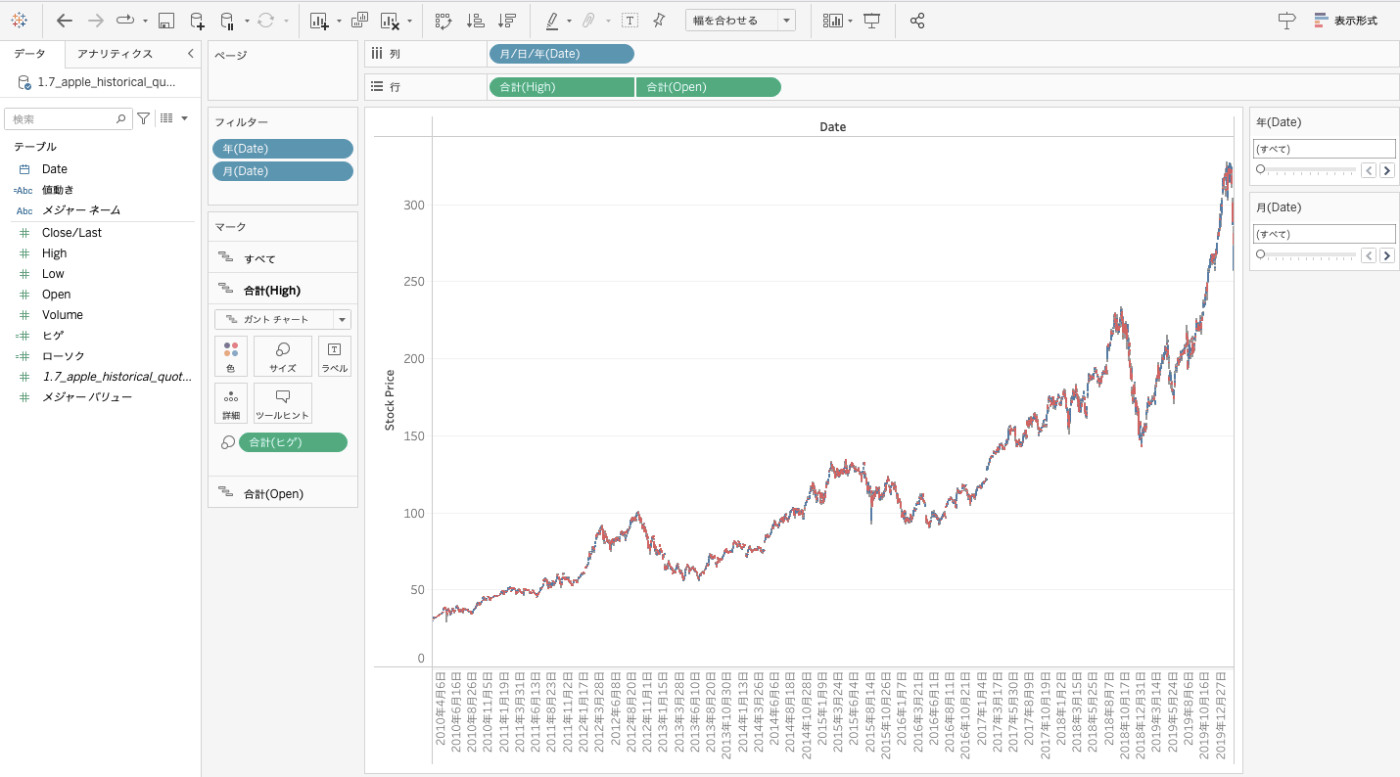This screenshot has width=1400, height=777.
Task: Toggle the Highlight tool
Action: [552, 19]
